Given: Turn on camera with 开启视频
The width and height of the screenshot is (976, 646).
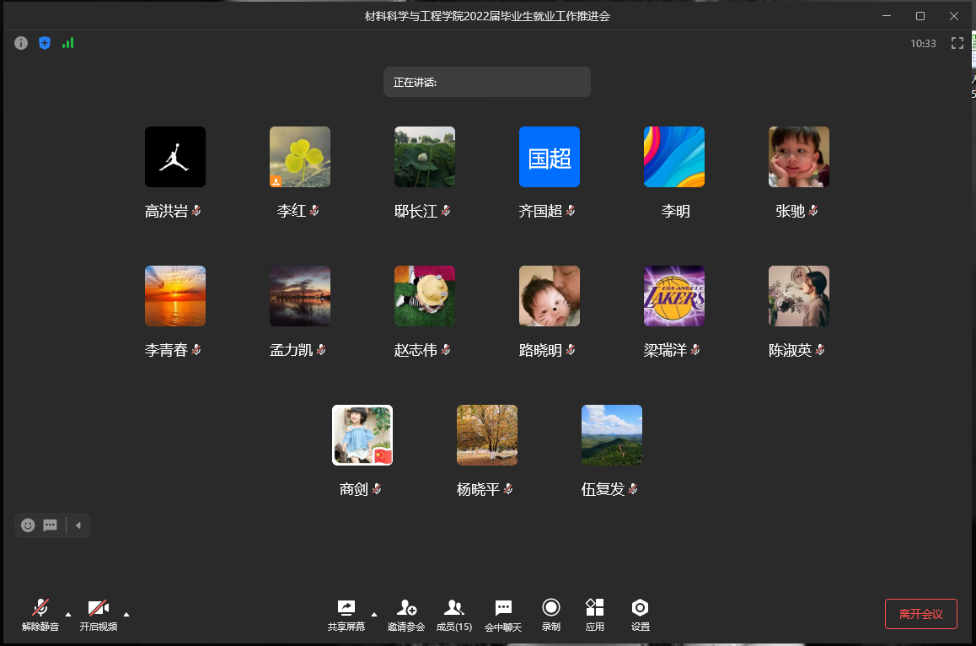Looking at the screenshot, I should 98,613.
